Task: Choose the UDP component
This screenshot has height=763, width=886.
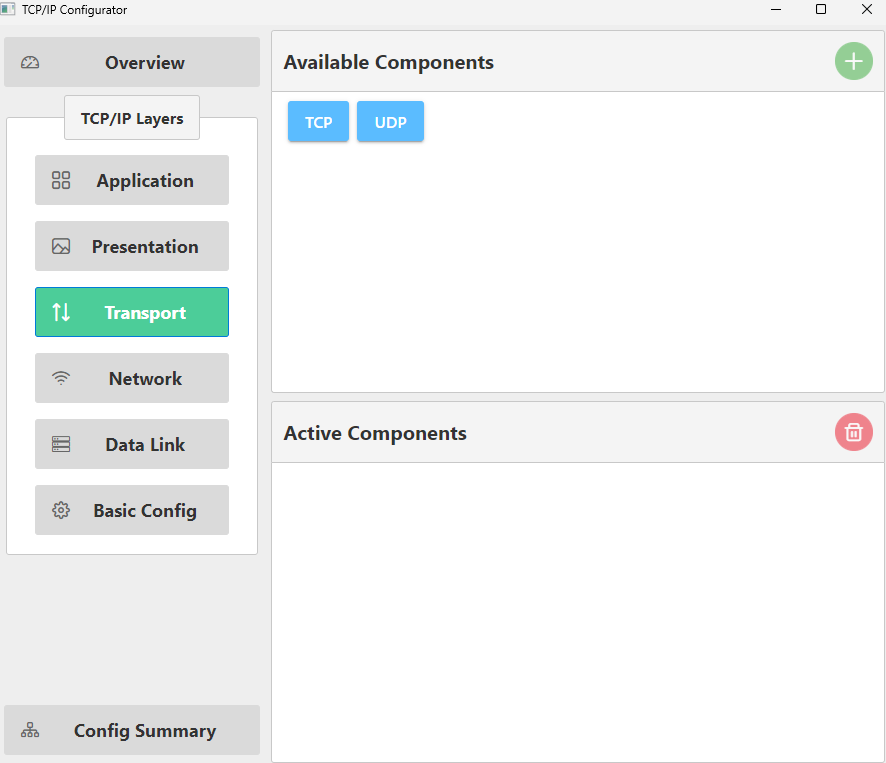Action: pyautogui.click(x=390, y=122)
